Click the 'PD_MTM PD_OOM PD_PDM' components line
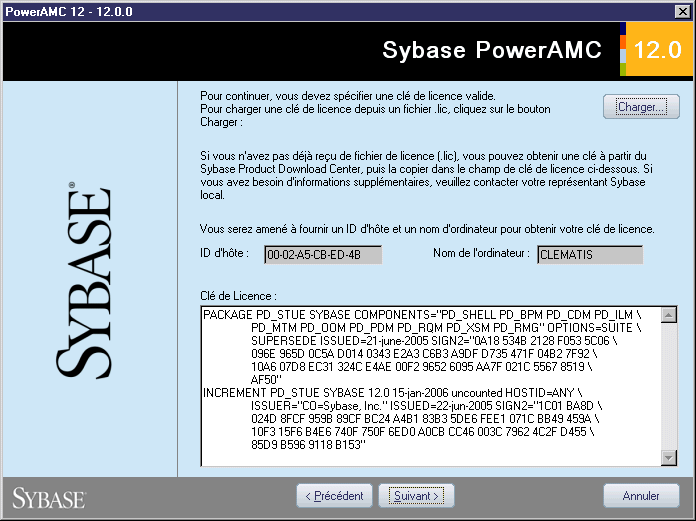696x521 pixels. point(446,328)
